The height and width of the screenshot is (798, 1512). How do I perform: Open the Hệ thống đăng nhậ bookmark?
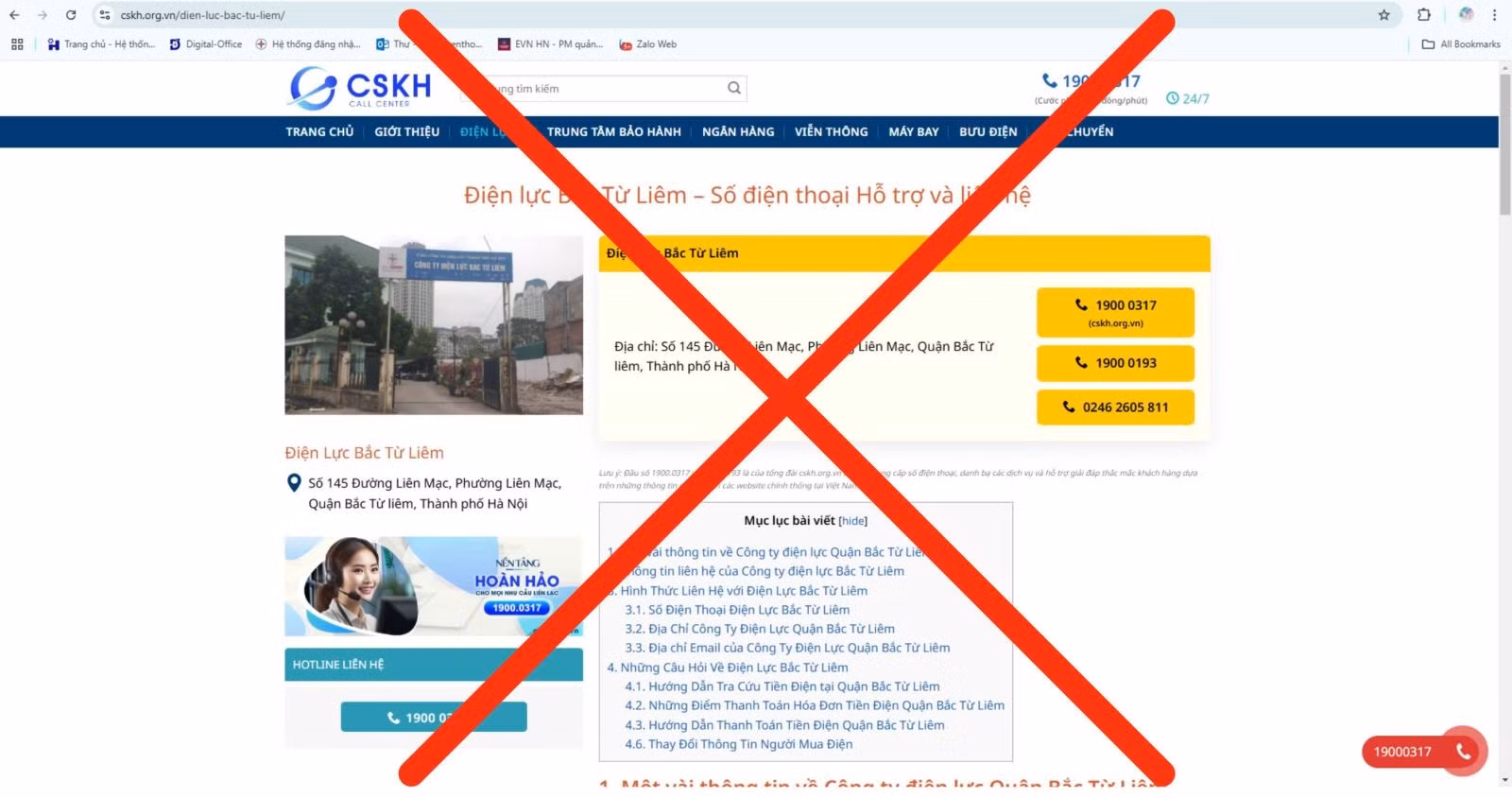click(x=308, y=44)
